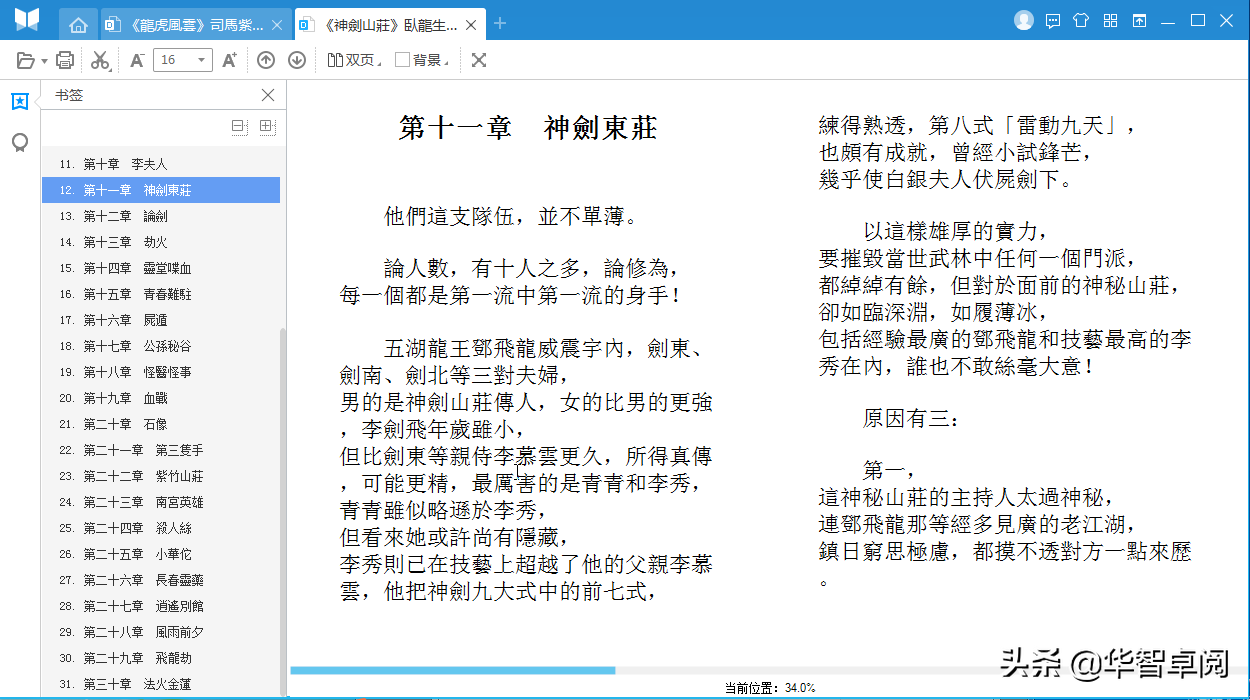Collapse all bookmarks with minus icon
The width and height of the screenshot is (1250, 700).
(239, 126)
